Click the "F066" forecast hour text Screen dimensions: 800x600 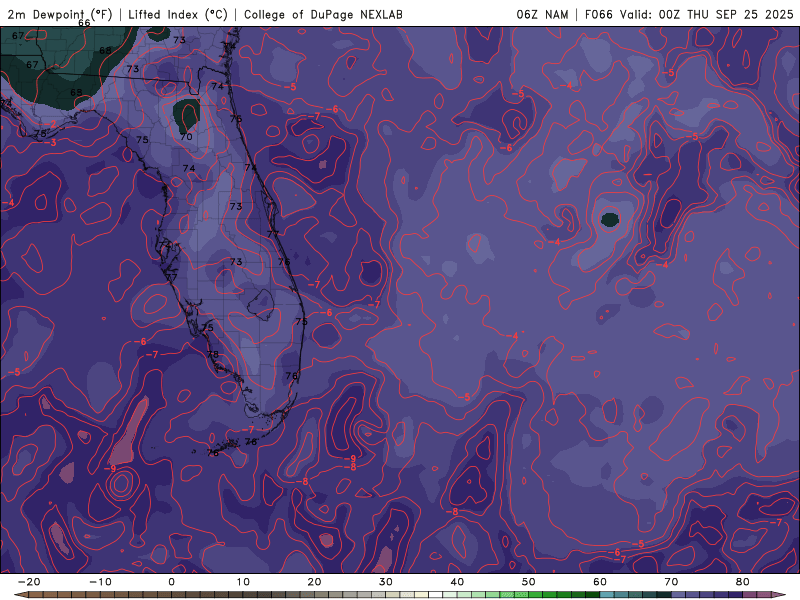598,15
